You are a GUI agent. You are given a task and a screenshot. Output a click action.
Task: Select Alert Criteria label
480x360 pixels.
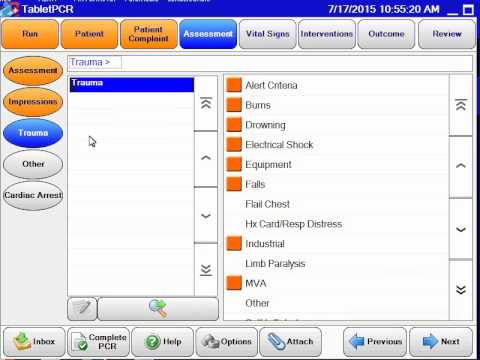point(271,85)
